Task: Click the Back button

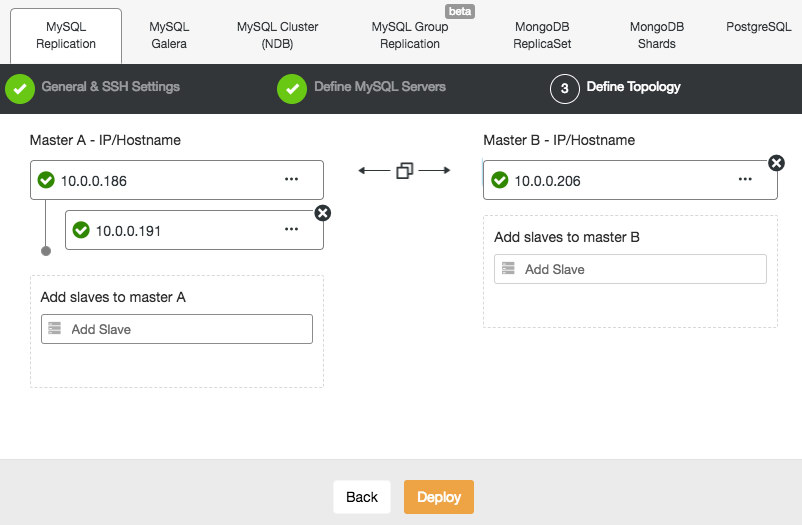Action: (362, 497)
